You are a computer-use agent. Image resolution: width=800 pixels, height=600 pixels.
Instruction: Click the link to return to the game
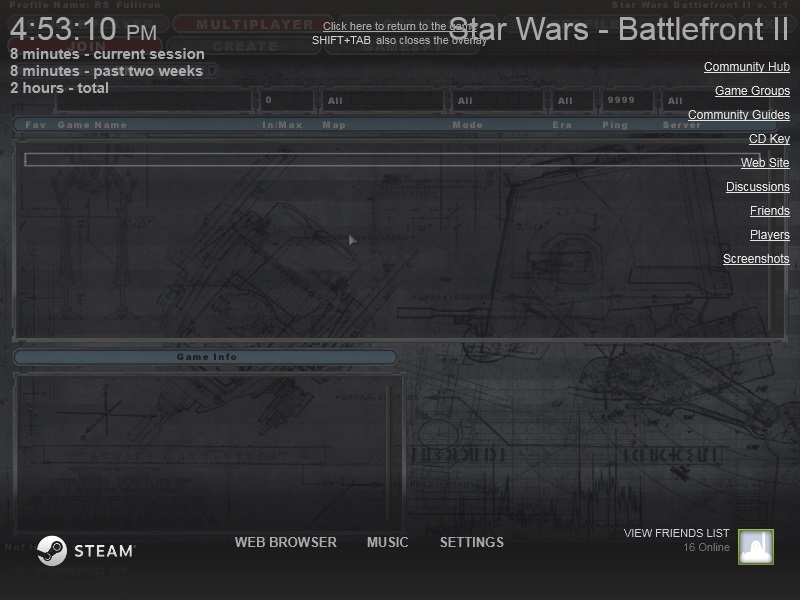[398, 26]
